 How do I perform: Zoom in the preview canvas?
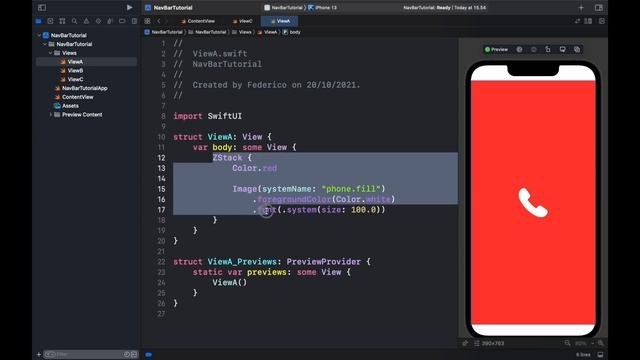tap(600, 343)
